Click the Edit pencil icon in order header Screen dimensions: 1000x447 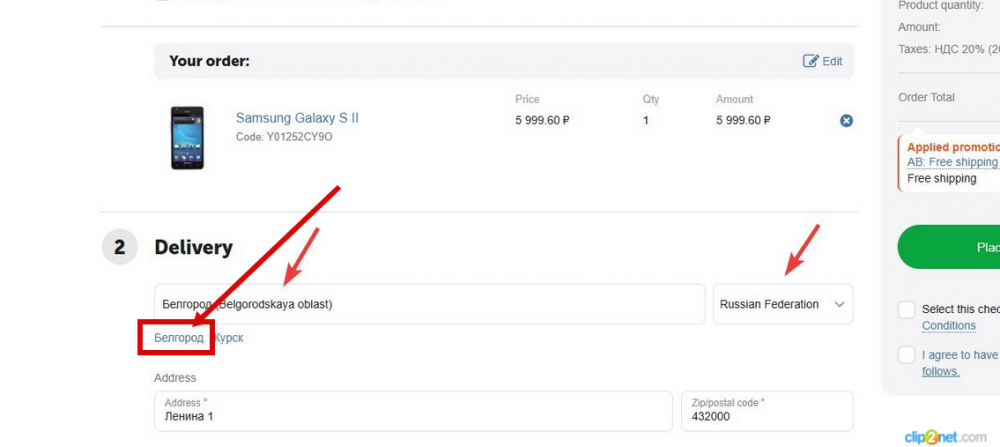point(811,61)
